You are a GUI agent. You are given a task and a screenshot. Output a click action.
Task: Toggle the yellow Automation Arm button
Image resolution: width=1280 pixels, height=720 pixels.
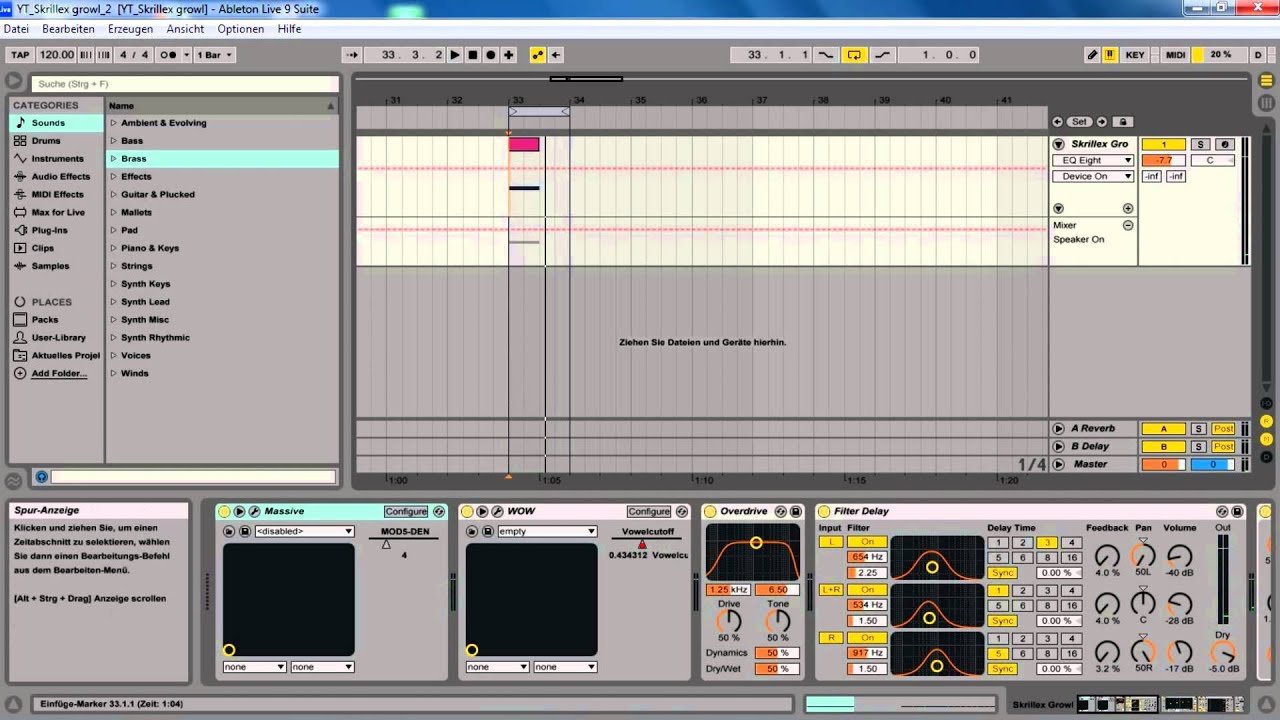pos(537,55)
